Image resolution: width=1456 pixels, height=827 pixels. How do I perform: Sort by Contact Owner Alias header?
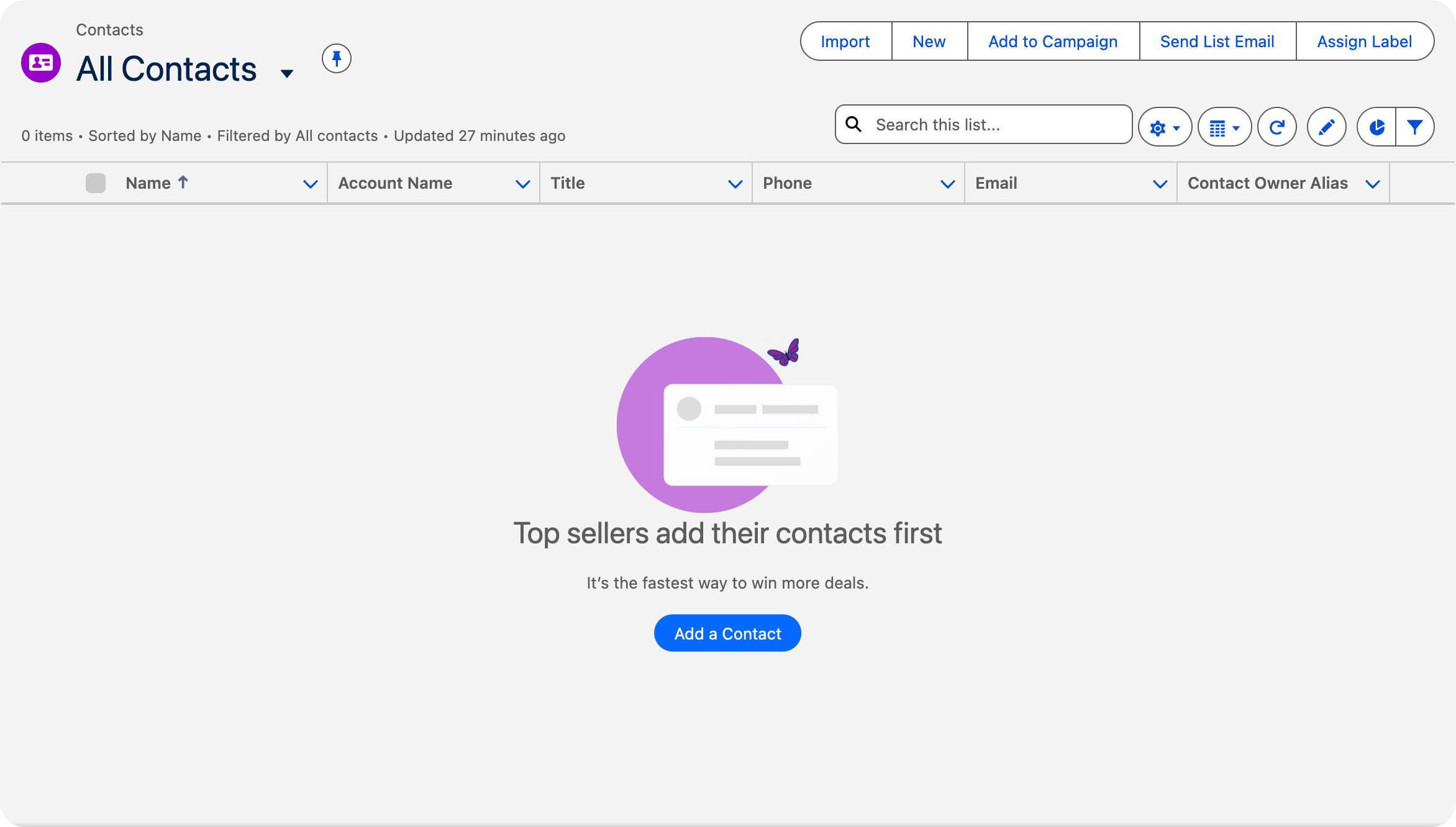[1268, 183]
